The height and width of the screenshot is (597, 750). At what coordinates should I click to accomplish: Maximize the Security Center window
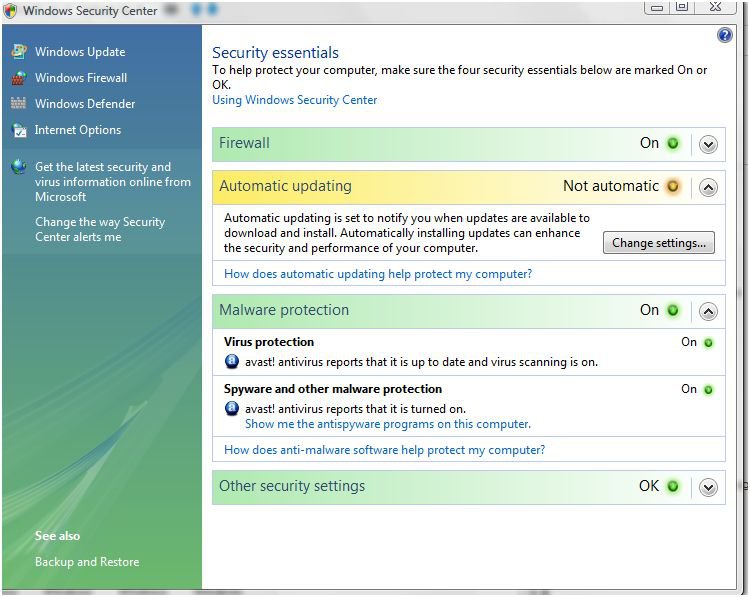[682, 7]
